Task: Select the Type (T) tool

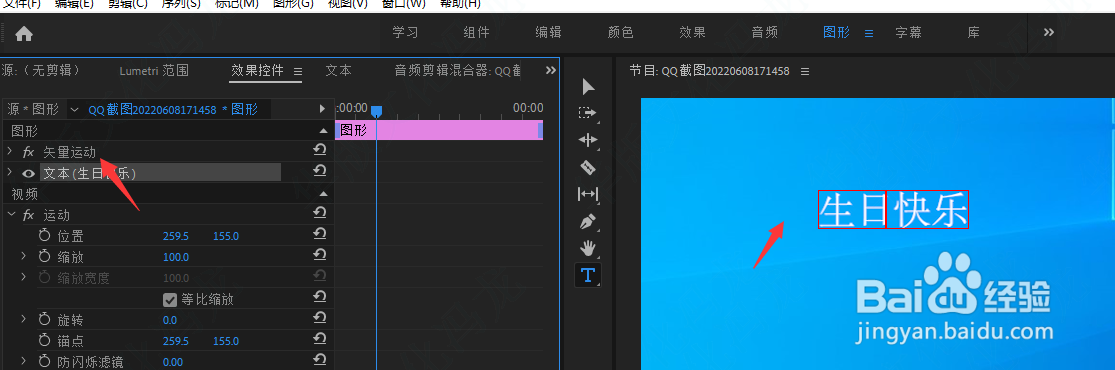Action: 588,275
